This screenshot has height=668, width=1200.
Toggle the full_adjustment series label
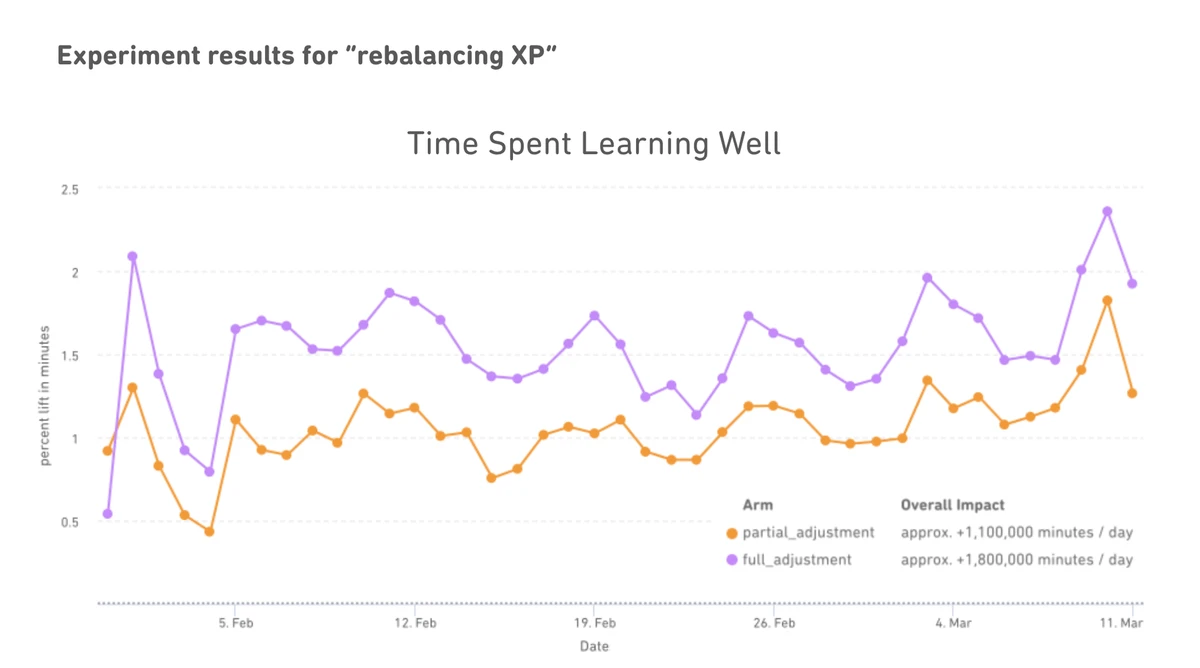[797, 560]
